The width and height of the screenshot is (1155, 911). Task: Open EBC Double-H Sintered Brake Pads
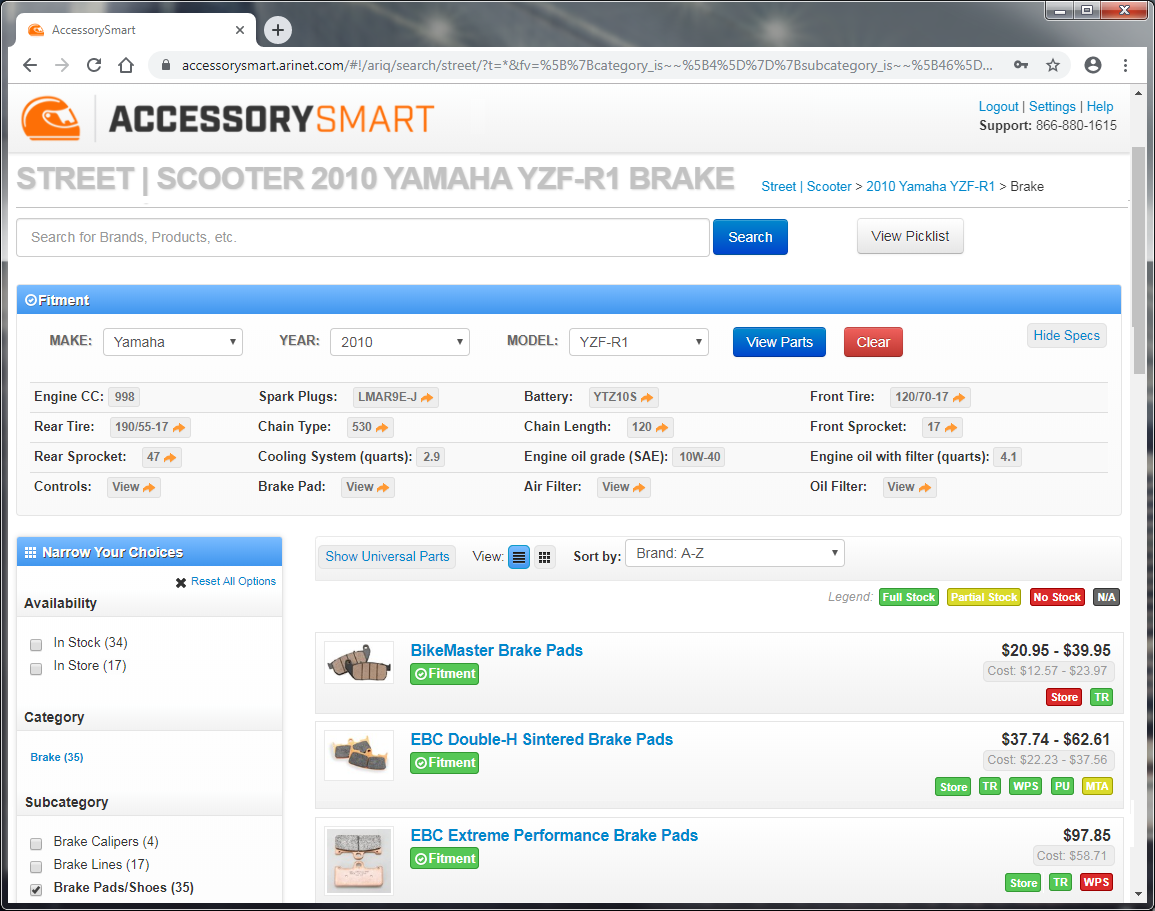pyautogui.click(x=541, y=739)
